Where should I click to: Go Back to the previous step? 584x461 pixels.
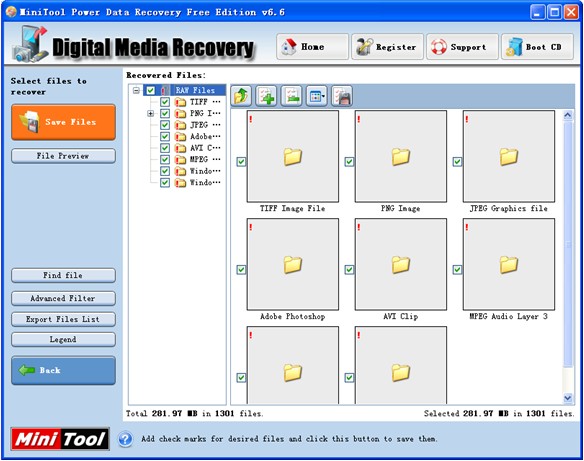click(63, 371)
